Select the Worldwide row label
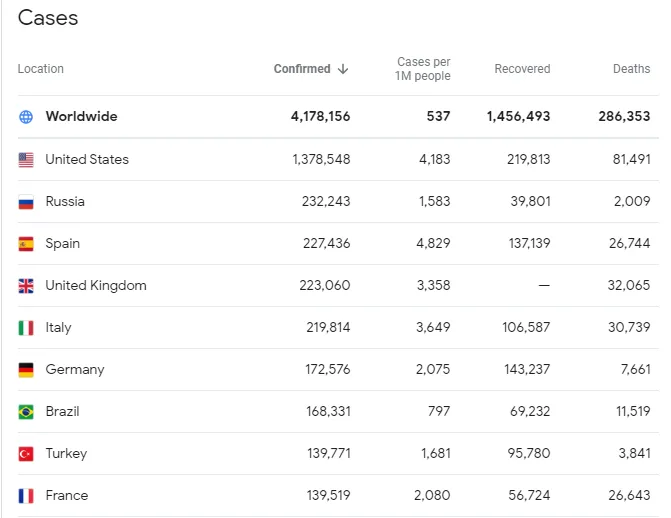 click(81, 116)
